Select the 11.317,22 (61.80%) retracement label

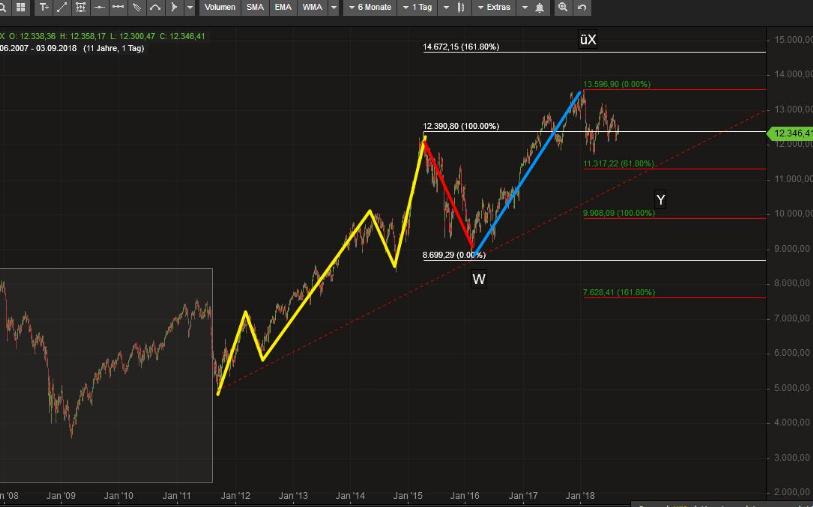[619, 164]
